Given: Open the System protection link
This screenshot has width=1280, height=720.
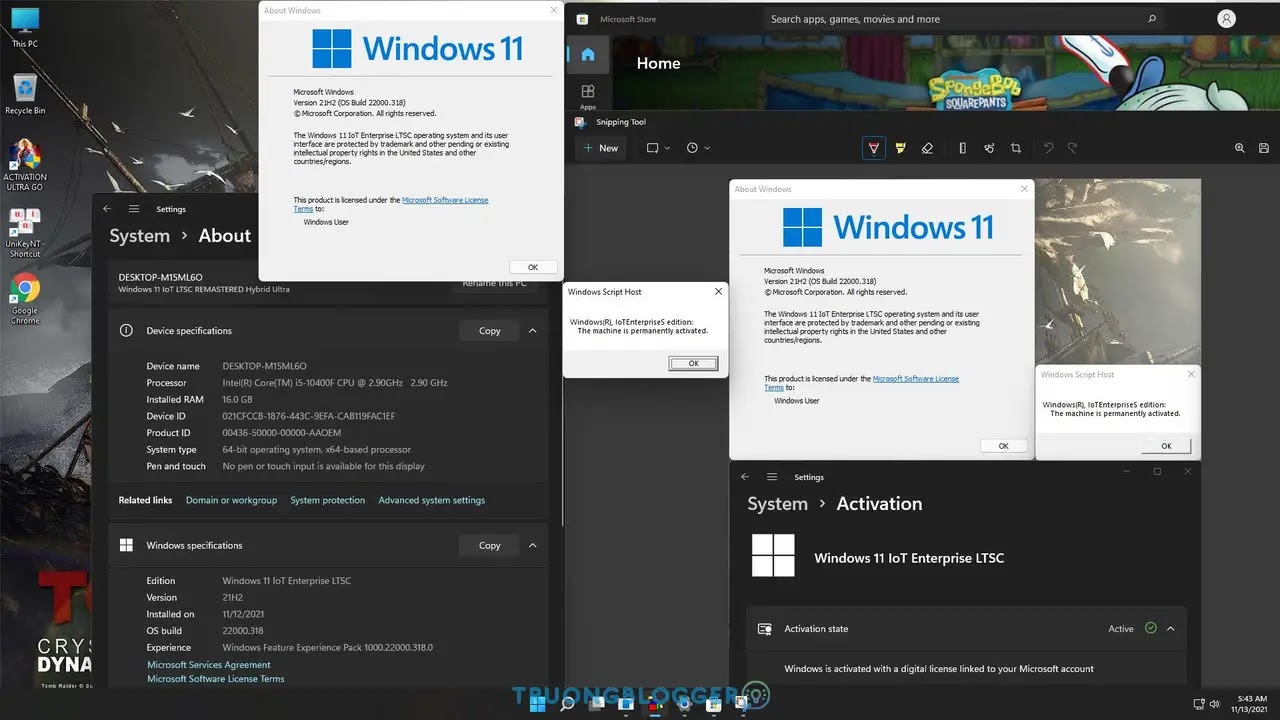Looking at the screenshot, I should click(328, 500).
